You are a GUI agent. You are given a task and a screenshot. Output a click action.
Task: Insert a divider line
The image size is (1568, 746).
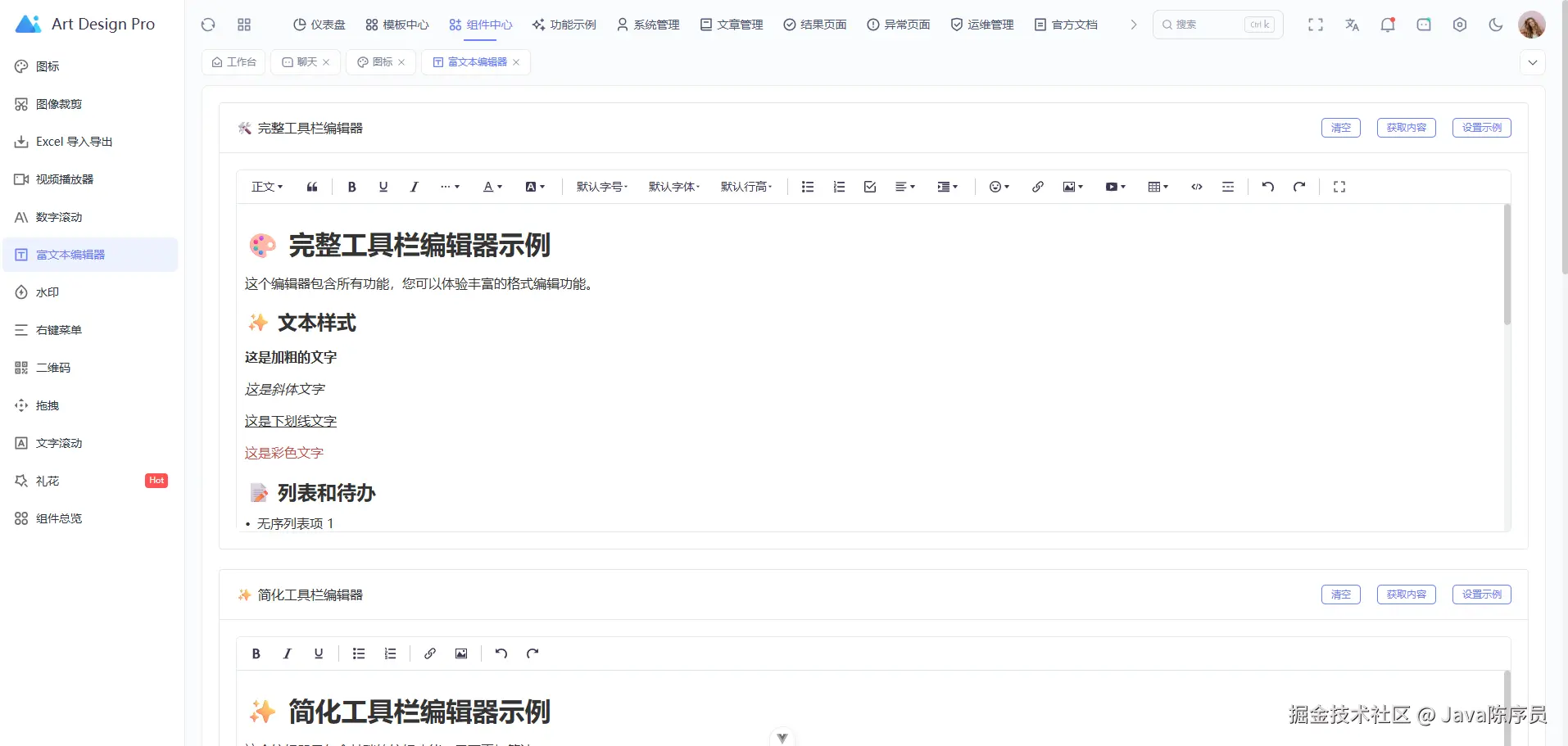pyautogui.click(x=1227, y=187)
